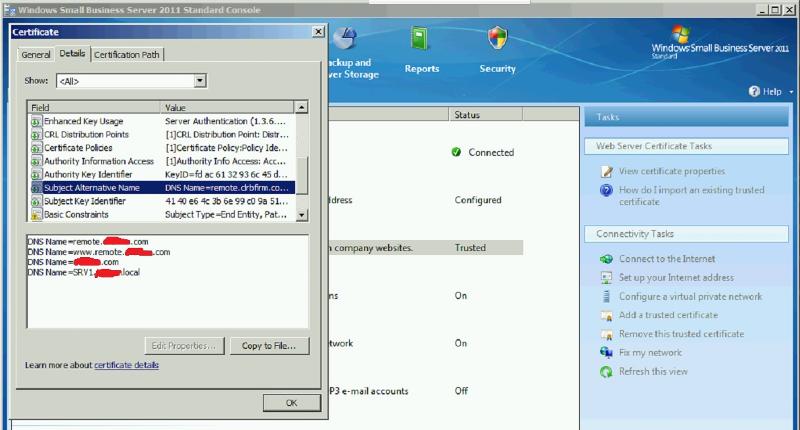Open the Help menu arrow
The image size is (800, 430).
791,92
